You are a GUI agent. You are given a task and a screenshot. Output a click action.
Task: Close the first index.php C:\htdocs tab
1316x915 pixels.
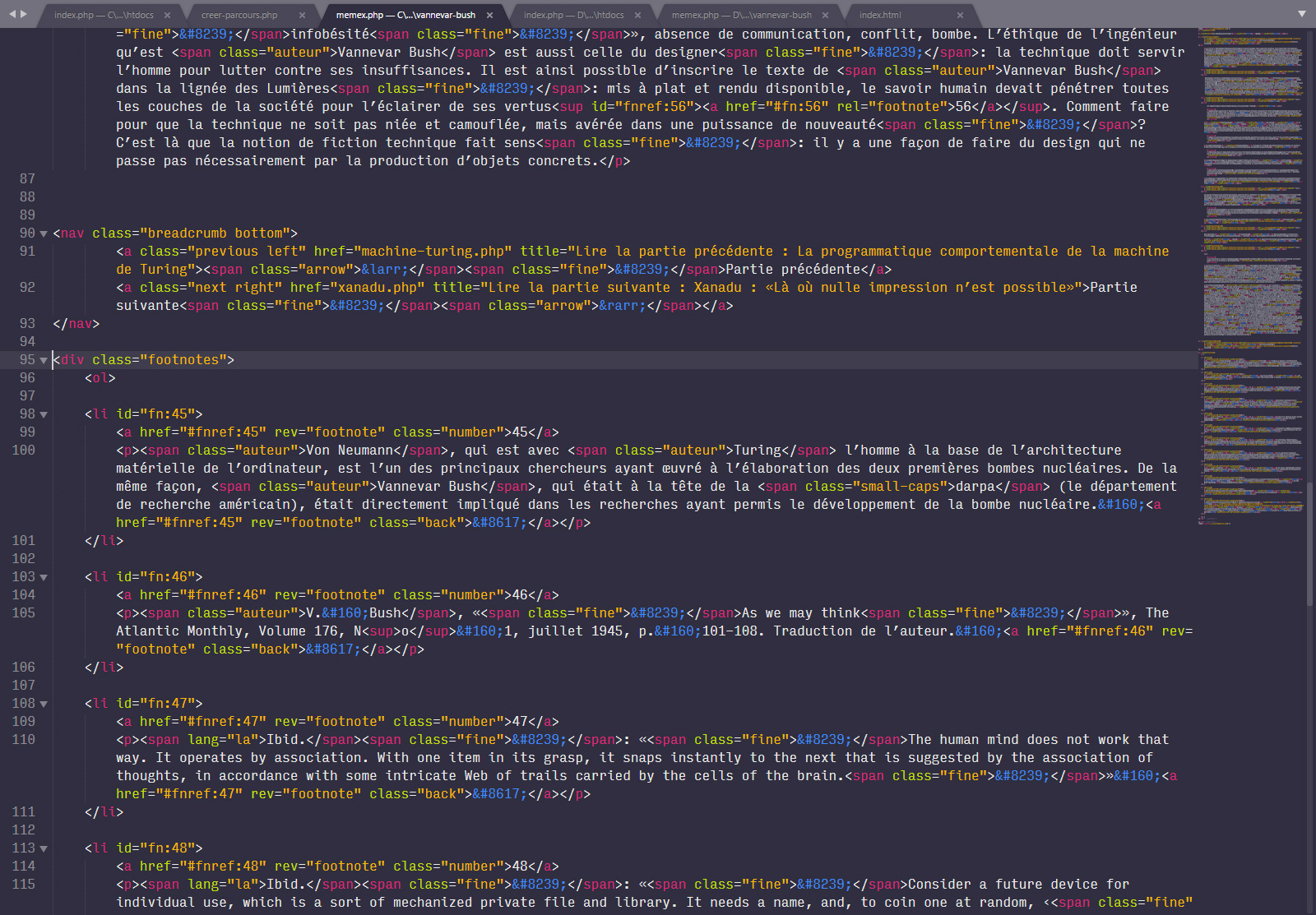[x=167, y=15]
